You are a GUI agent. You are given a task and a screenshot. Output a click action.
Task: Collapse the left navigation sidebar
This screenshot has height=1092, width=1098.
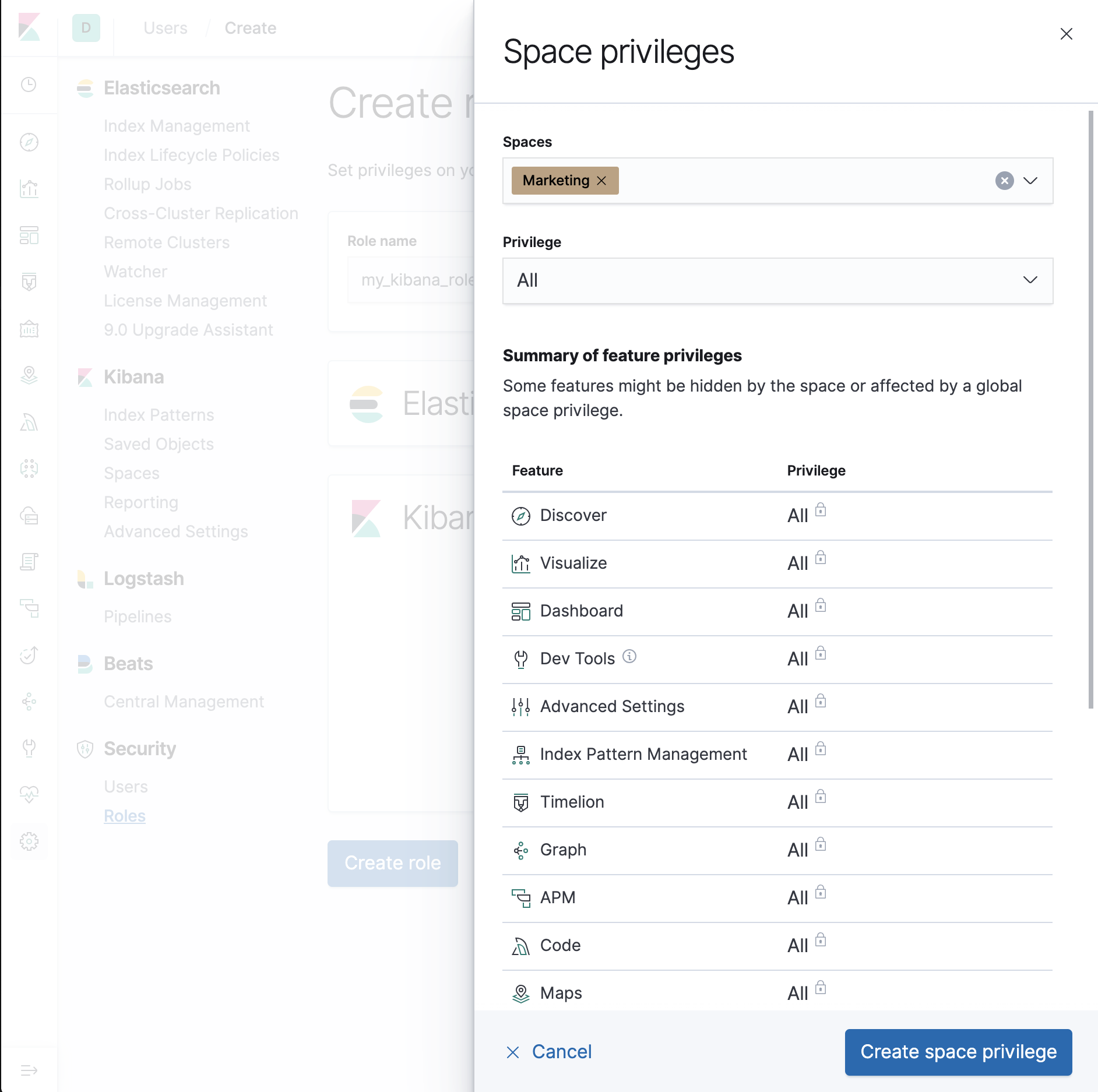(x=29, y=1070)
